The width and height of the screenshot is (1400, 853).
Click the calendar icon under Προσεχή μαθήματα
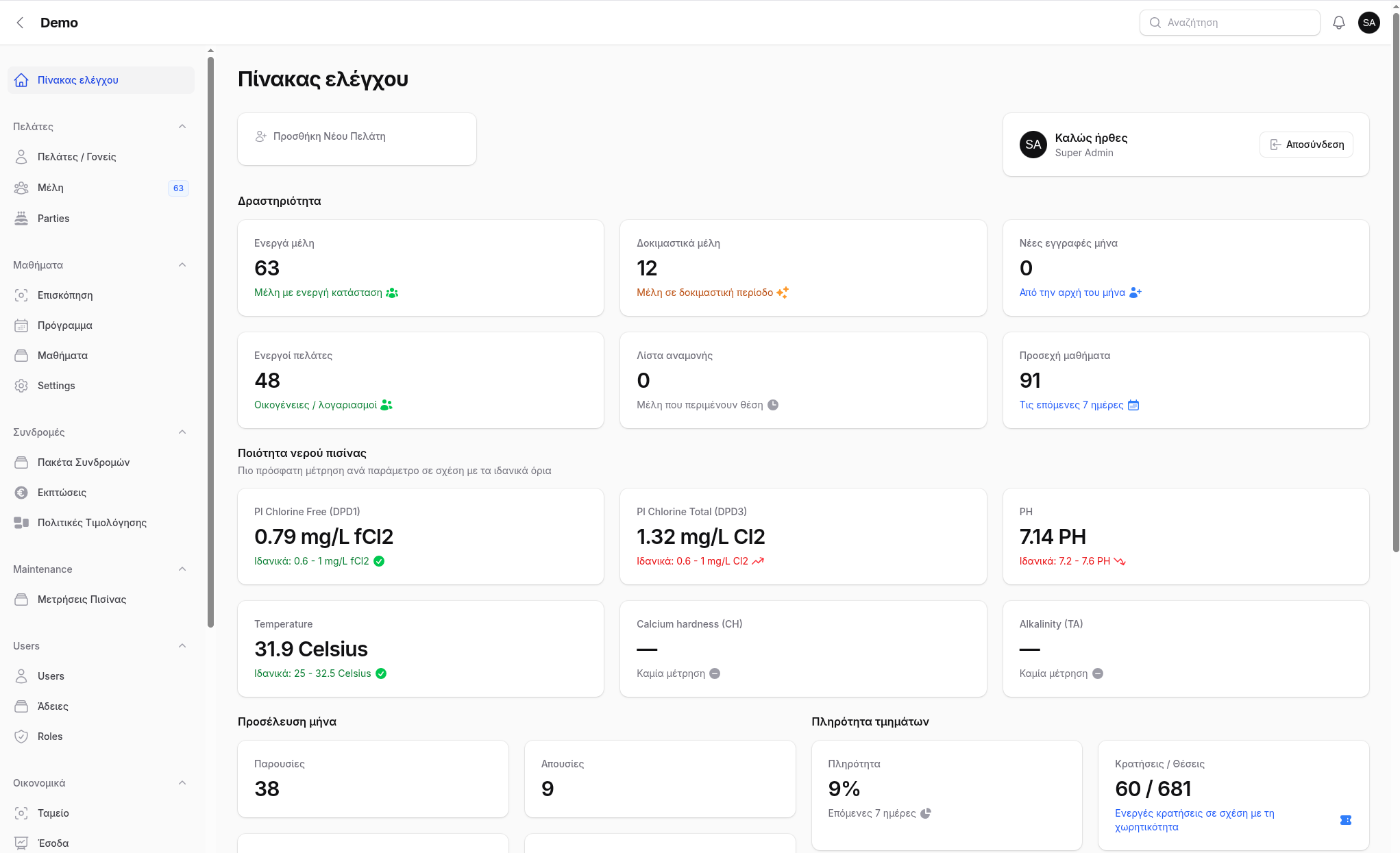coord(1133,405)
